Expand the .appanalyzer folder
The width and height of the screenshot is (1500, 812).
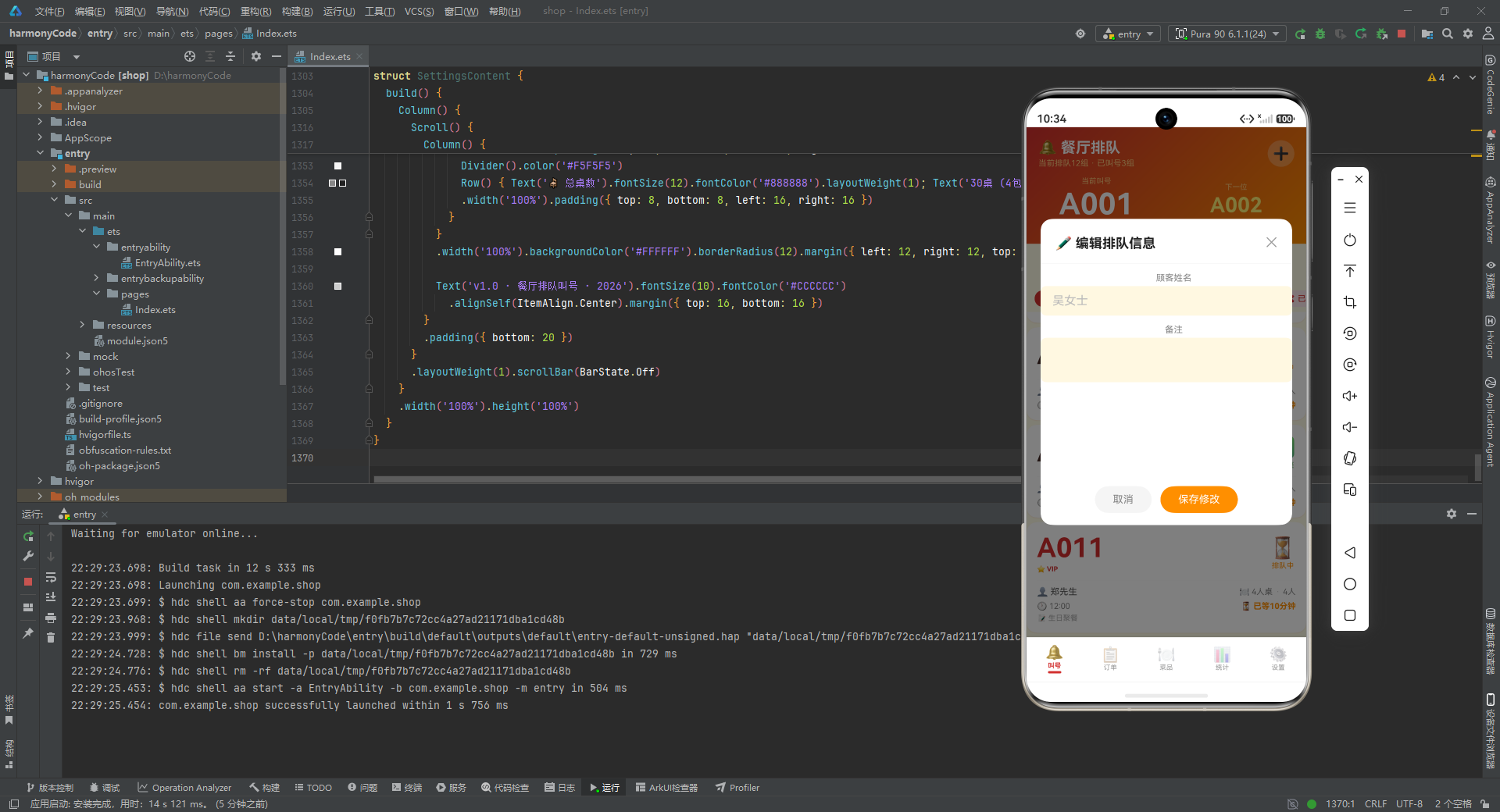click(40, 91)
